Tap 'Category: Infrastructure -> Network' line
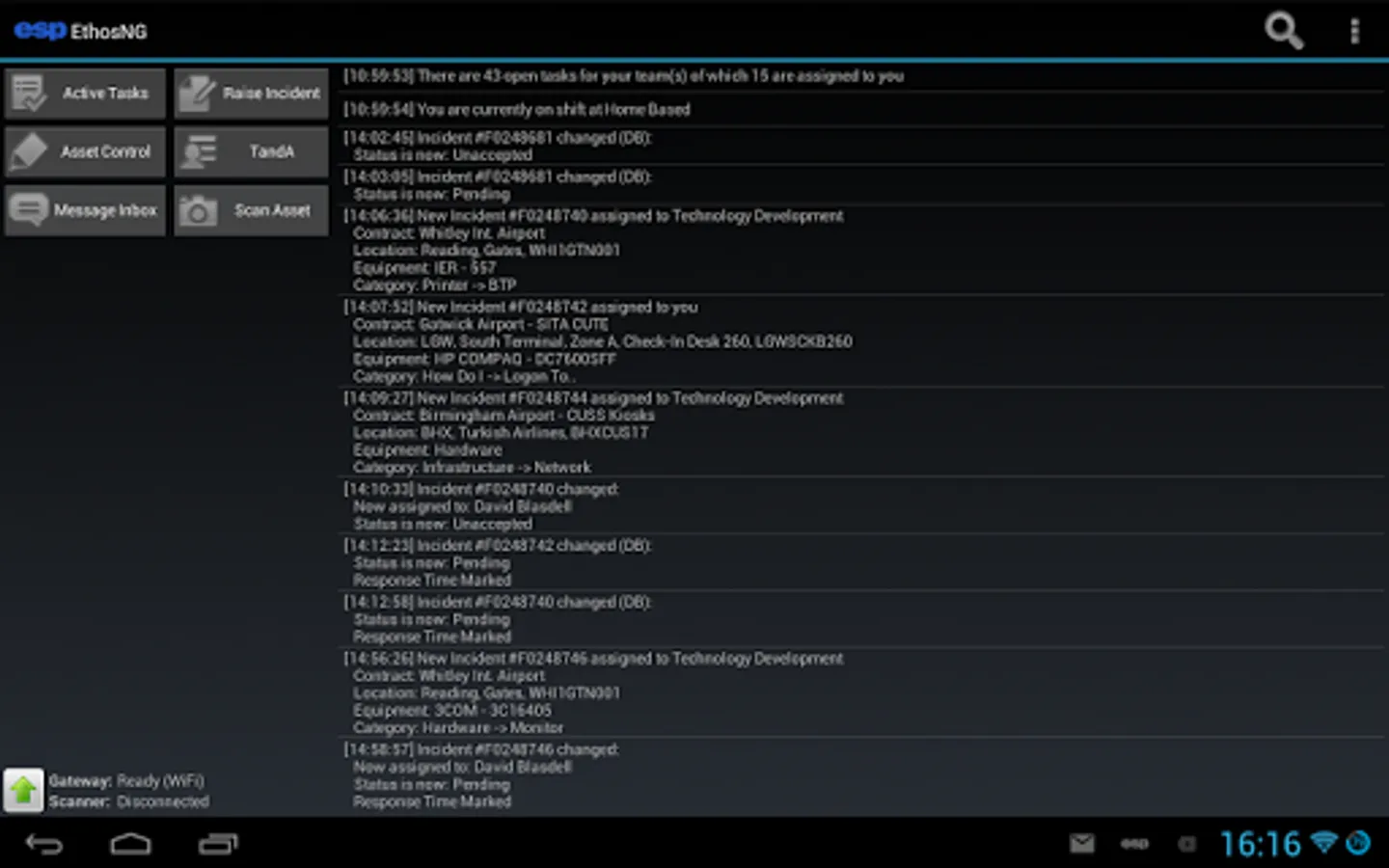 472,468
